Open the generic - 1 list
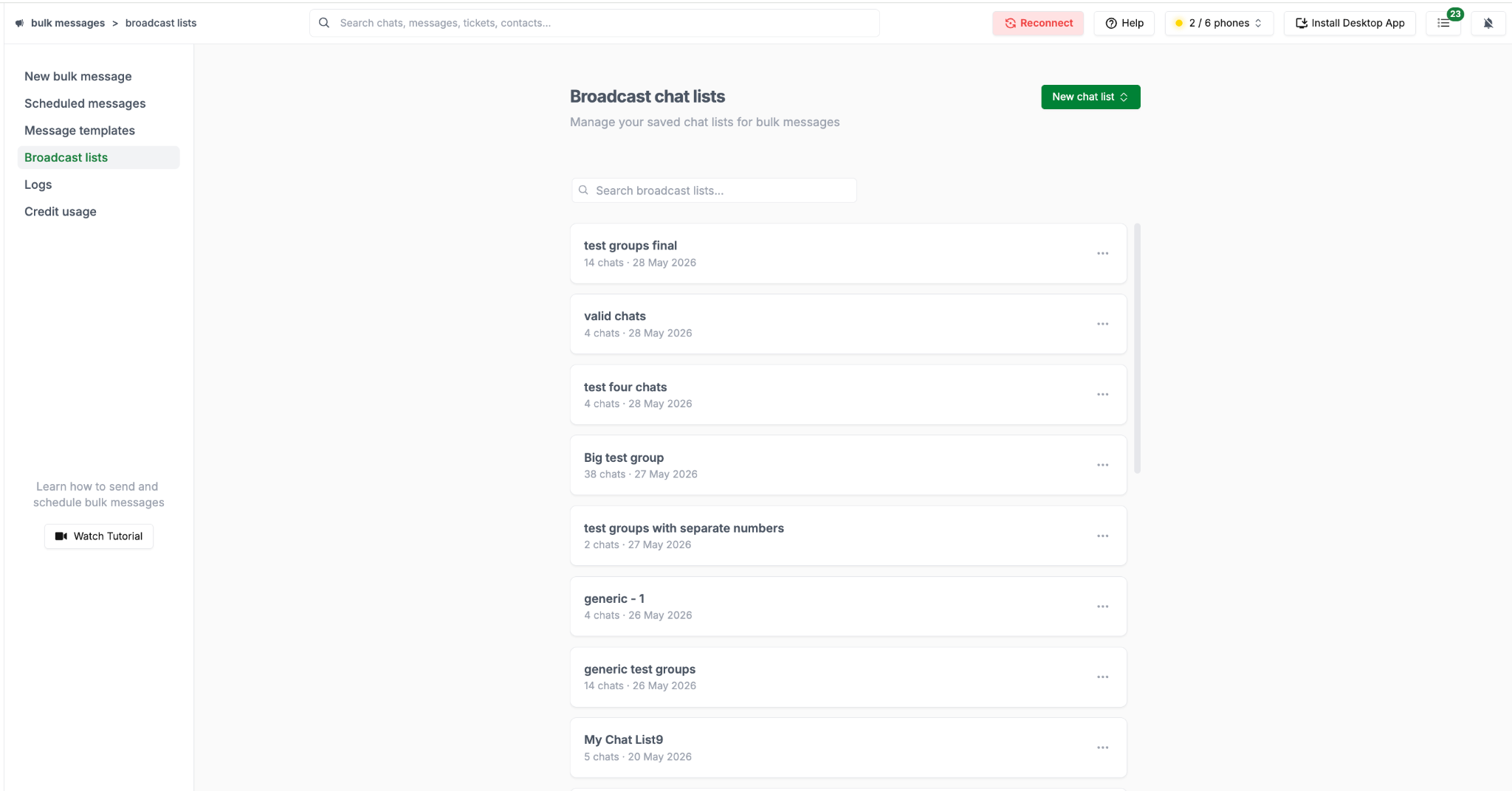1512x791 pixels. (848, 607)
